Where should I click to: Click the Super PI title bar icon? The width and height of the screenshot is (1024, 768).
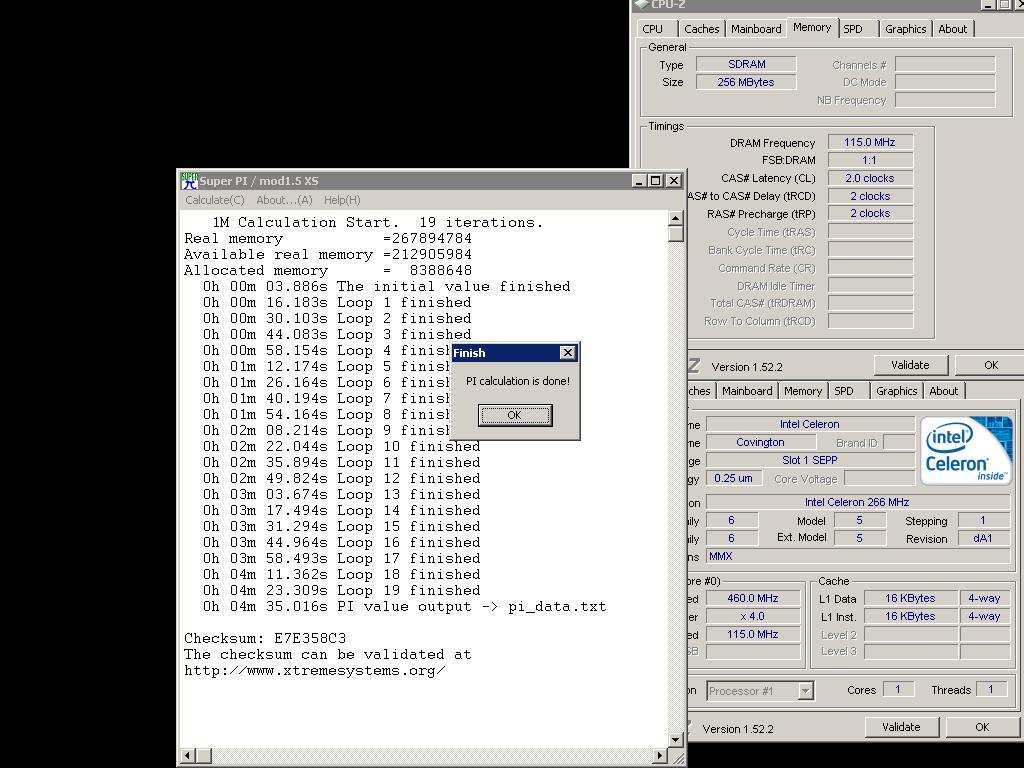(189, 181)
